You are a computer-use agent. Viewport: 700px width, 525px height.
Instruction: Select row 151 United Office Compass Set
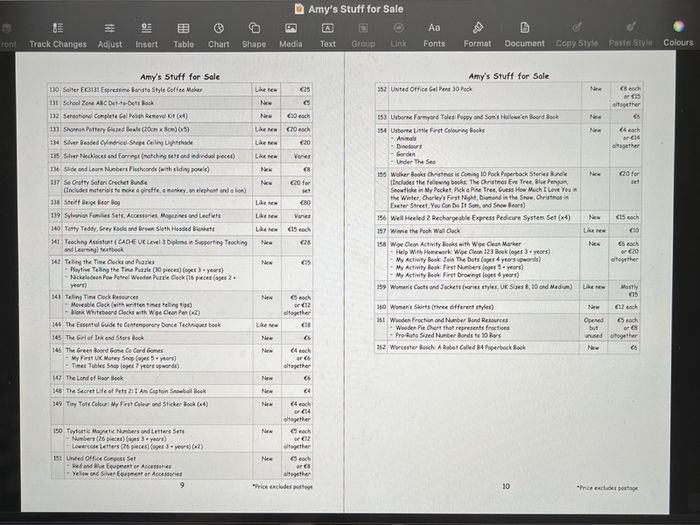tap(180, 466)
